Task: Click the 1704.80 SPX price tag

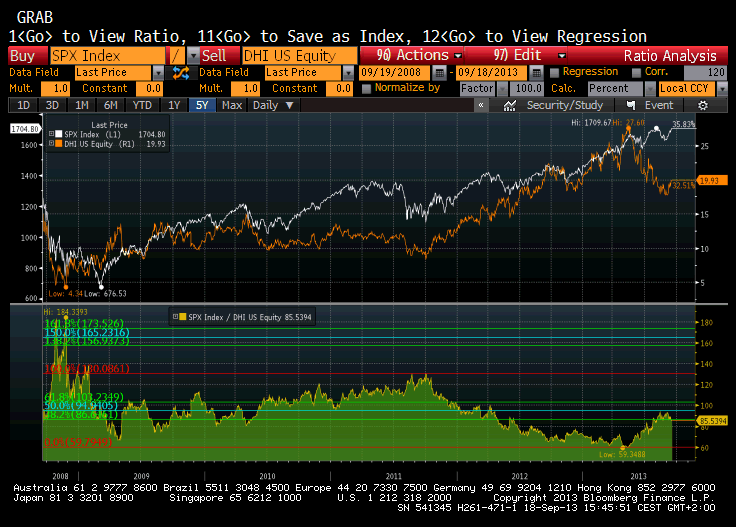Action: [x=25, y=129]
